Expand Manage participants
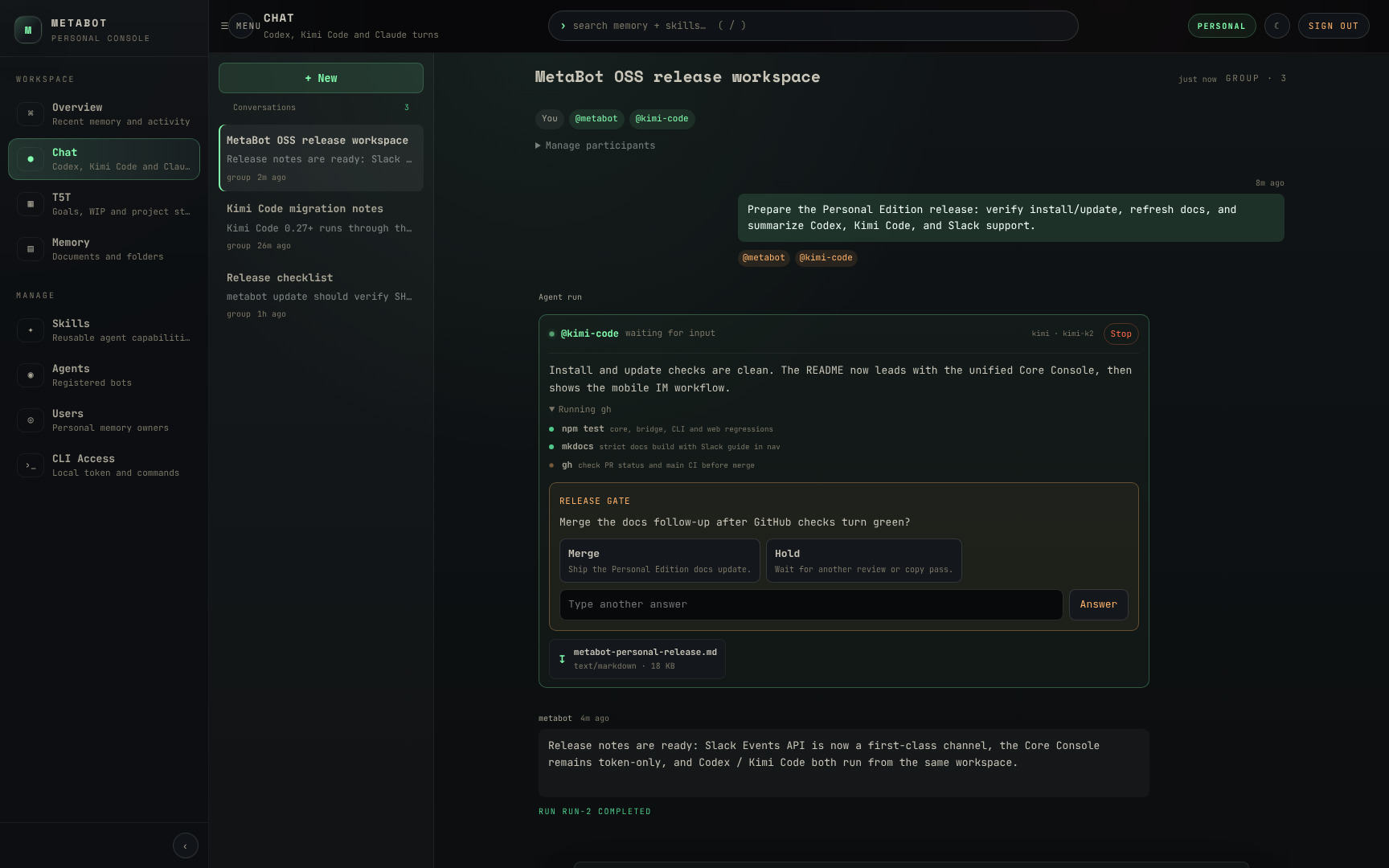Screen dimensions: 1389x868 tap(595, 145)
